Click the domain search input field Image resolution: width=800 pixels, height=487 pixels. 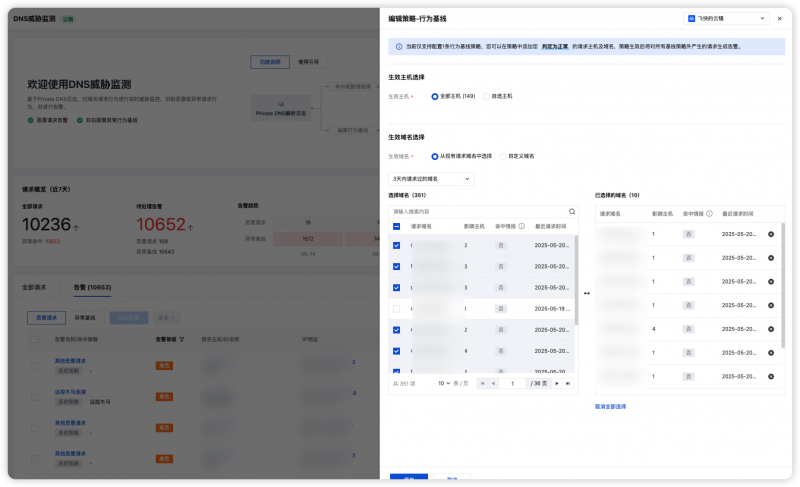tap(479, 211)
